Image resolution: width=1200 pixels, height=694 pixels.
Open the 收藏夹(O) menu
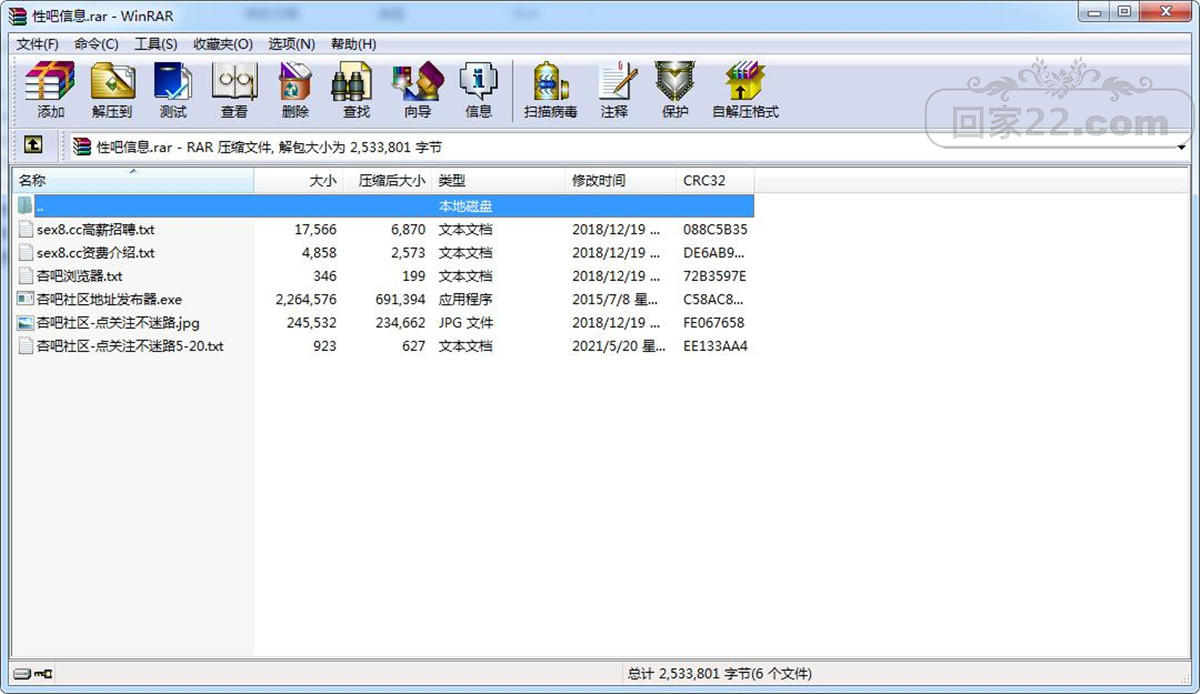223,44
